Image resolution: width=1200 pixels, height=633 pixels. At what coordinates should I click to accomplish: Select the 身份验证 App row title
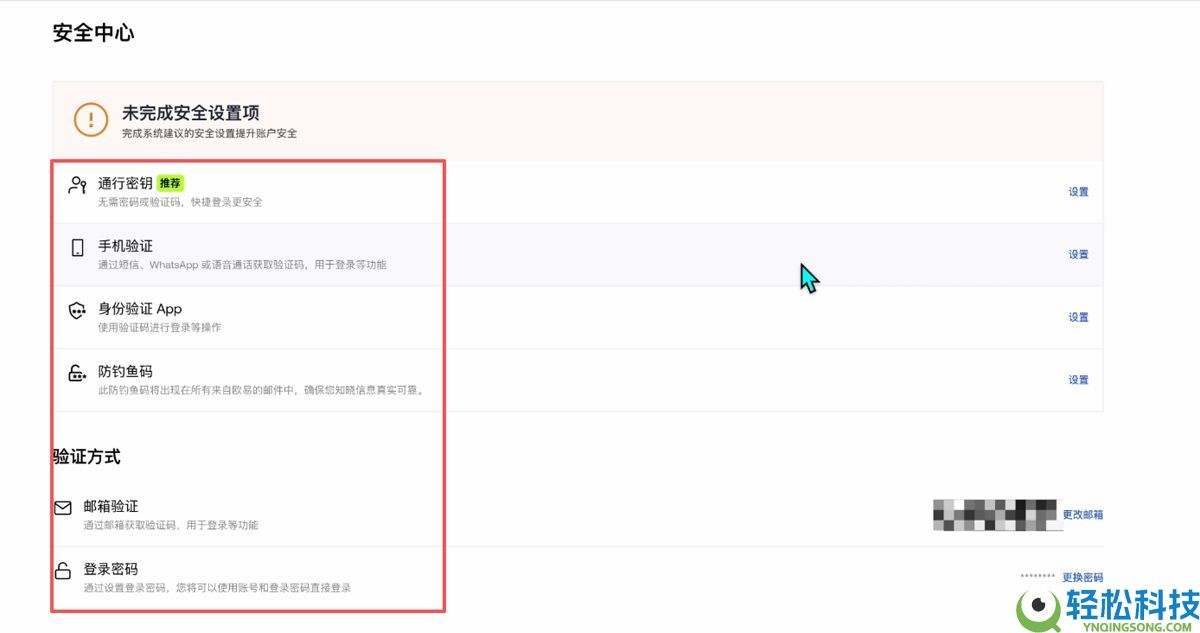tap(139, 309)
